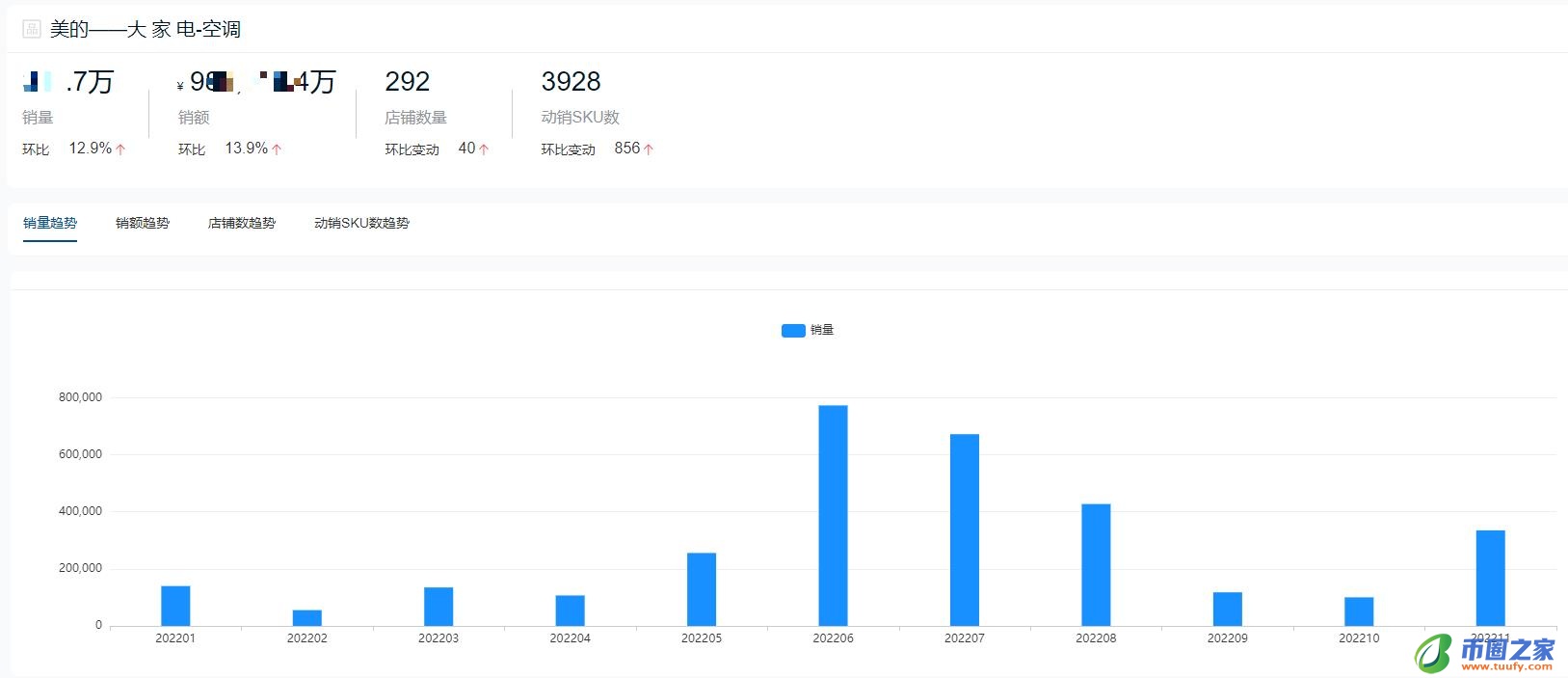Screen dimensions: 1568x678
Task: Click the 292 店铺数量 value
Action: click(x=407, y=82)
